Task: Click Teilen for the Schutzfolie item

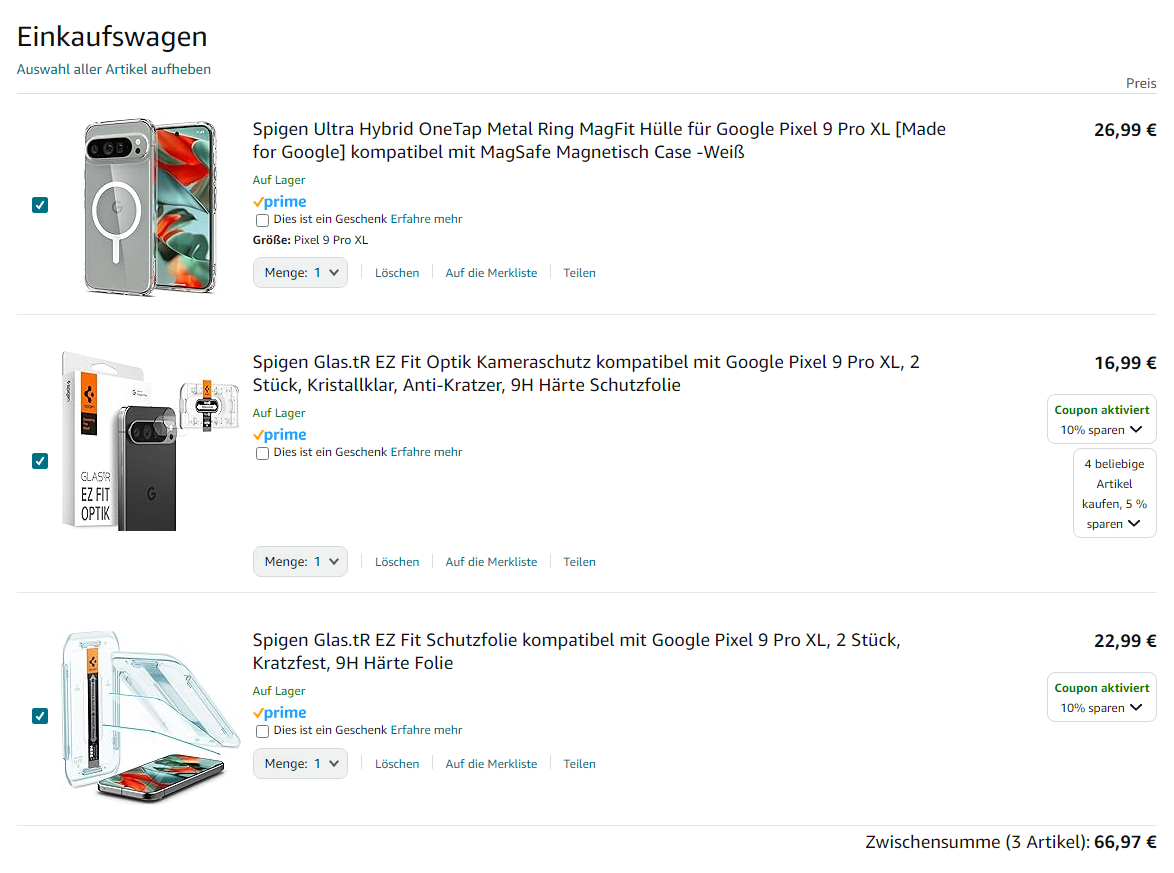Action: click(579, 764)
